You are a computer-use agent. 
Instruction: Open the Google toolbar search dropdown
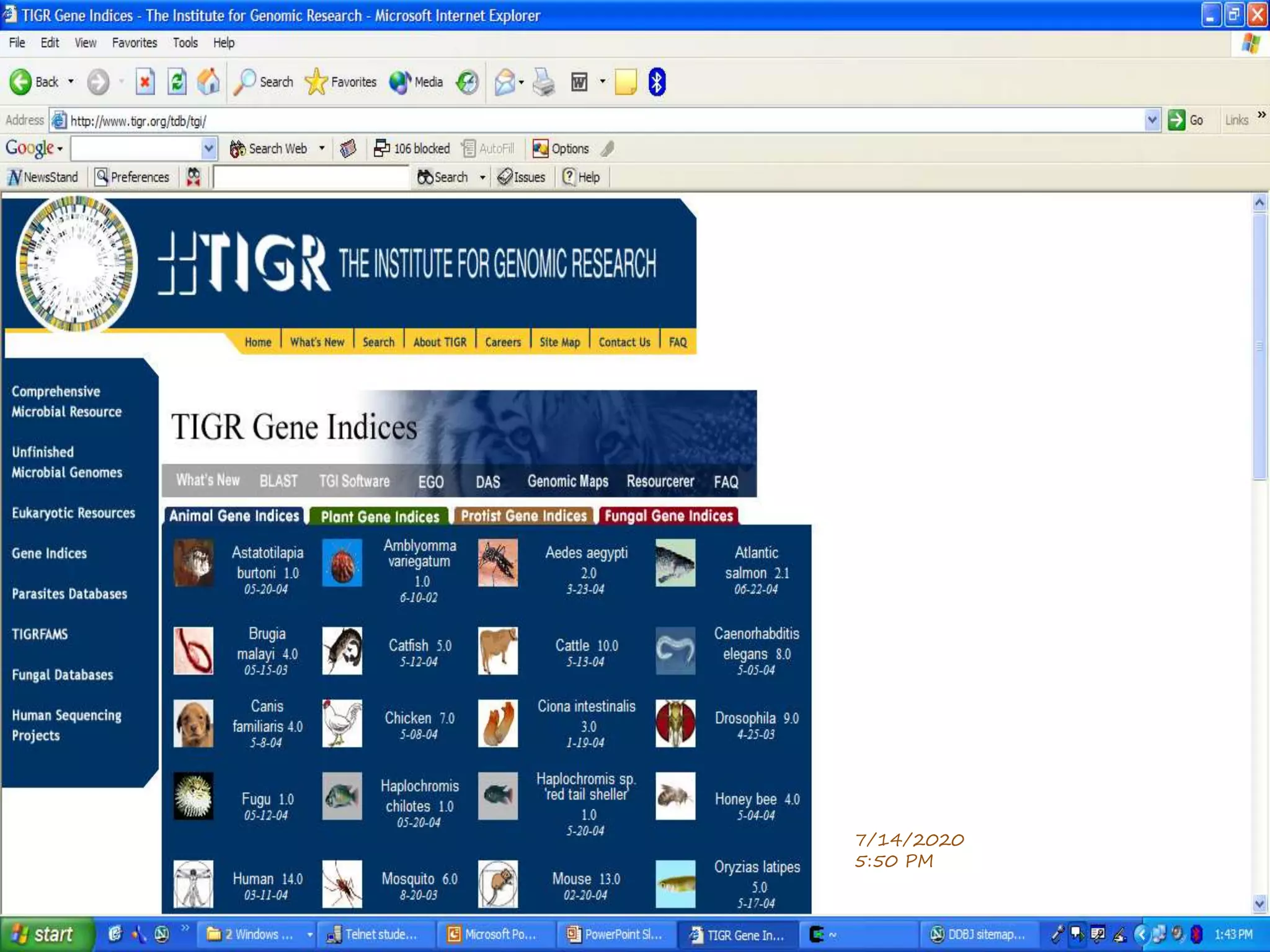coord(208,149)
